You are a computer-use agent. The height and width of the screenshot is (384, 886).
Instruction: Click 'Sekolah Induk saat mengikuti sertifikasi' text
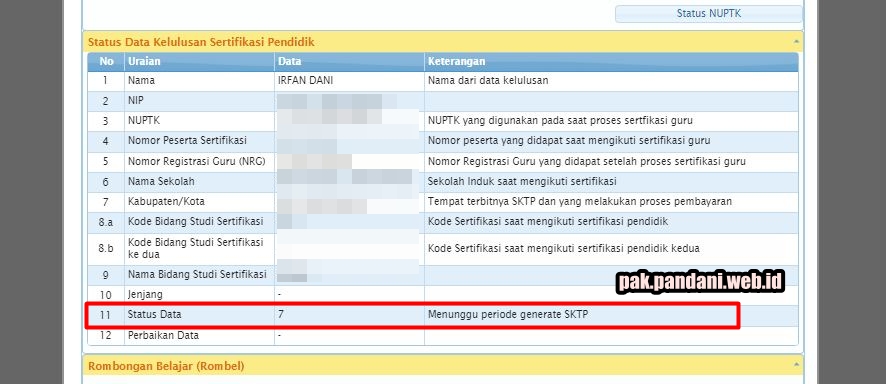pyautogui.click(x=522, y=182)
